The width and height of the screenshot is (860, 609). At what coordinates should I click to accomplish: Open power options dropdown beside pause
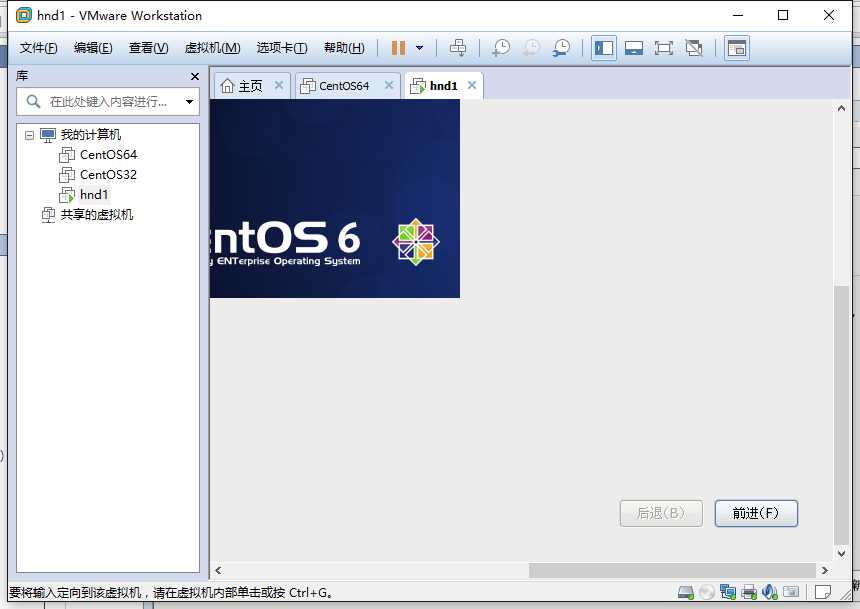[420, 48]
